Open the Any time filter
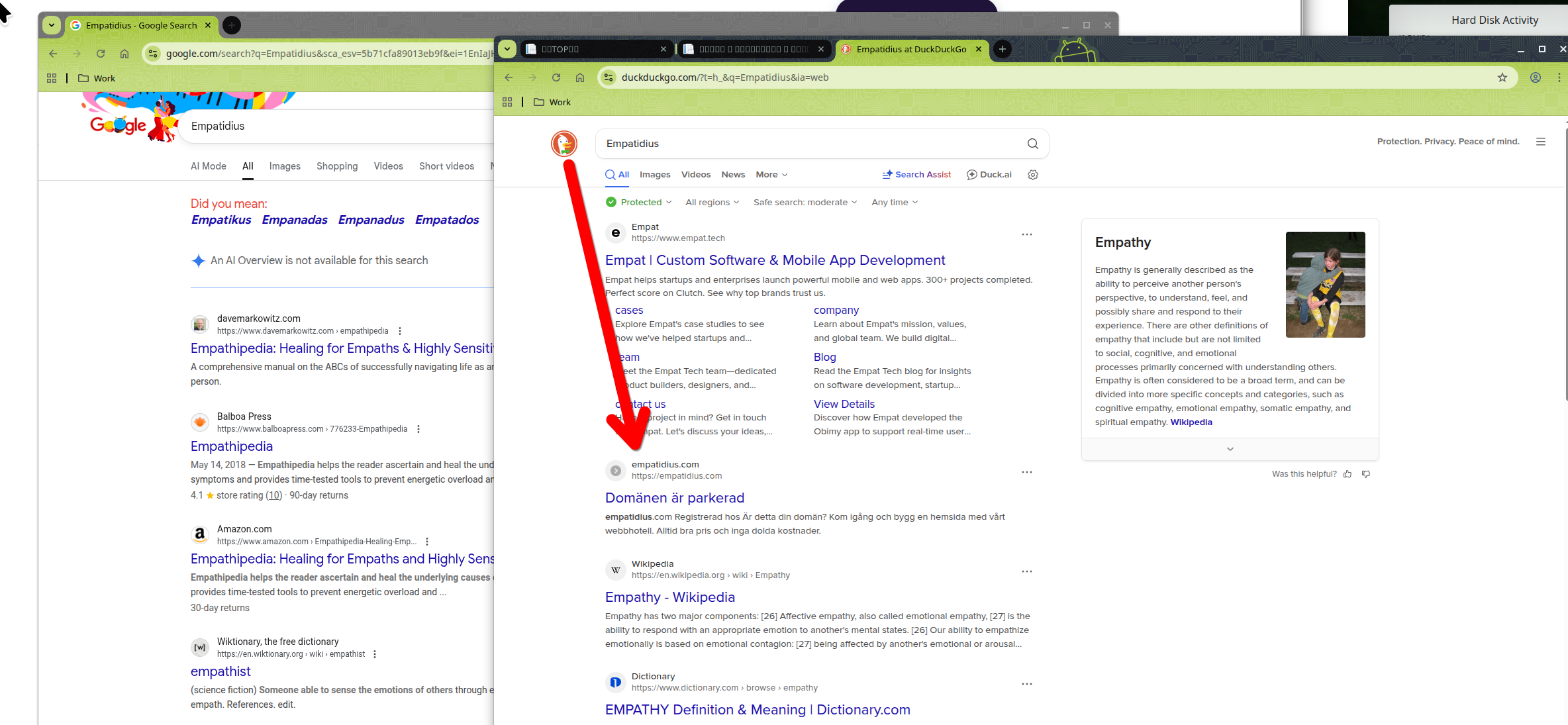 (894, 203)
